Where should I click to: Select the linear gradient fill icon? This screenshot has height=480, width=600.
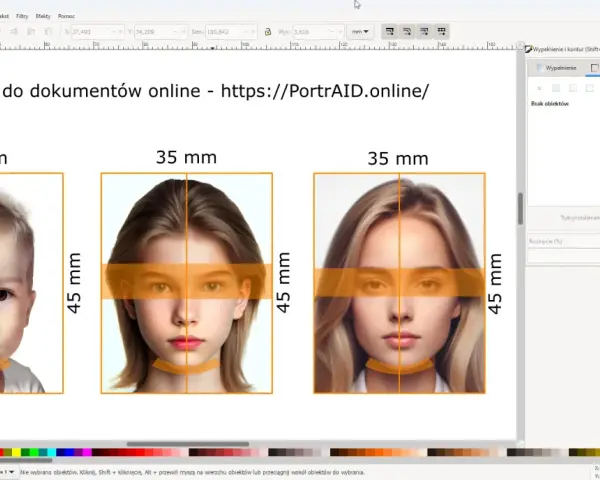click(x=573, y=88)
